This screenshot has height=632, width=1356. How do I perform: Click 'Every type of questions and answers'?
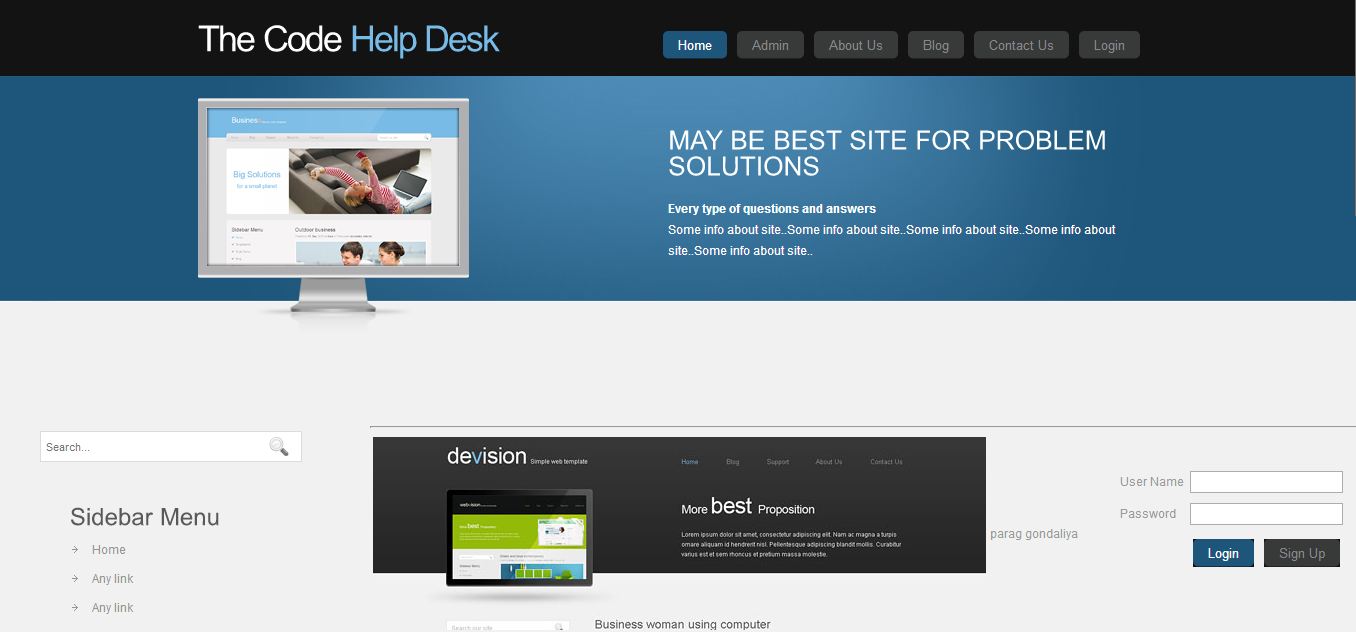click(x=772, y=209)
